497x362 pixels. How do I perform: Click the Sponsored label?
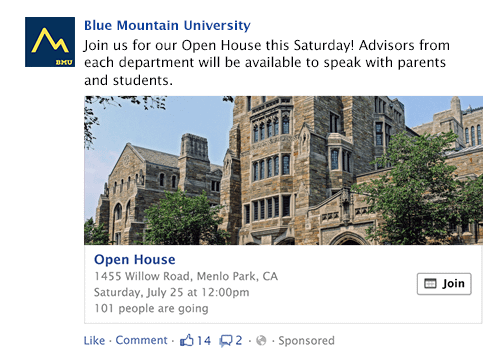click(306, 341)
